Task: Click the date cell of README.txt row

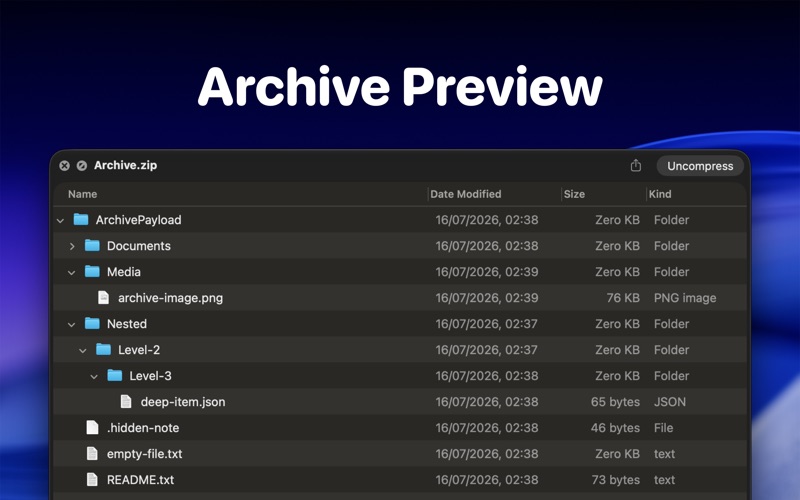Action: pos(487,480)
